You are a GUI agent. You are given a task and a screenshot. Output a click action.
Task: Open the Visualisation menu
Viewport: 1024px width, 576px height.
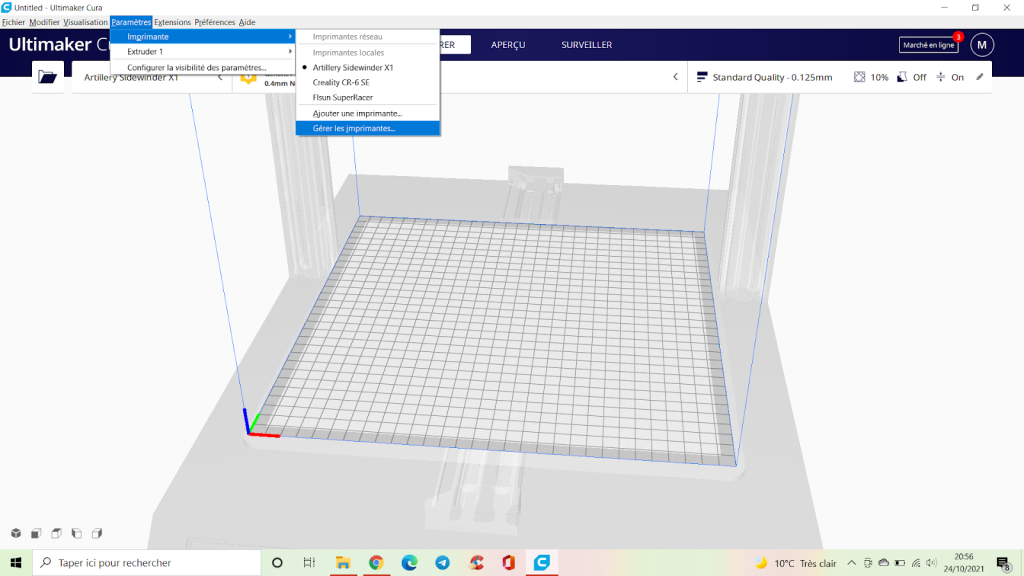(86, 22)
